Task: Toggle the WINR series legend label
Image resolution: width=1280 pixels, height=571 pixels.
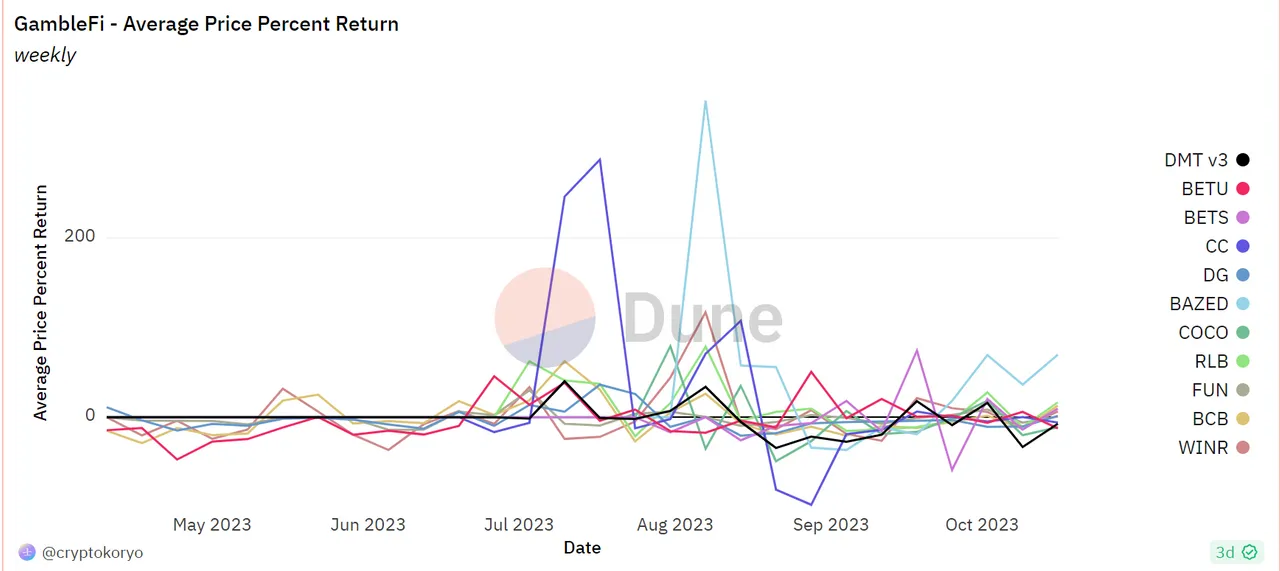Action: (1203, 448)
